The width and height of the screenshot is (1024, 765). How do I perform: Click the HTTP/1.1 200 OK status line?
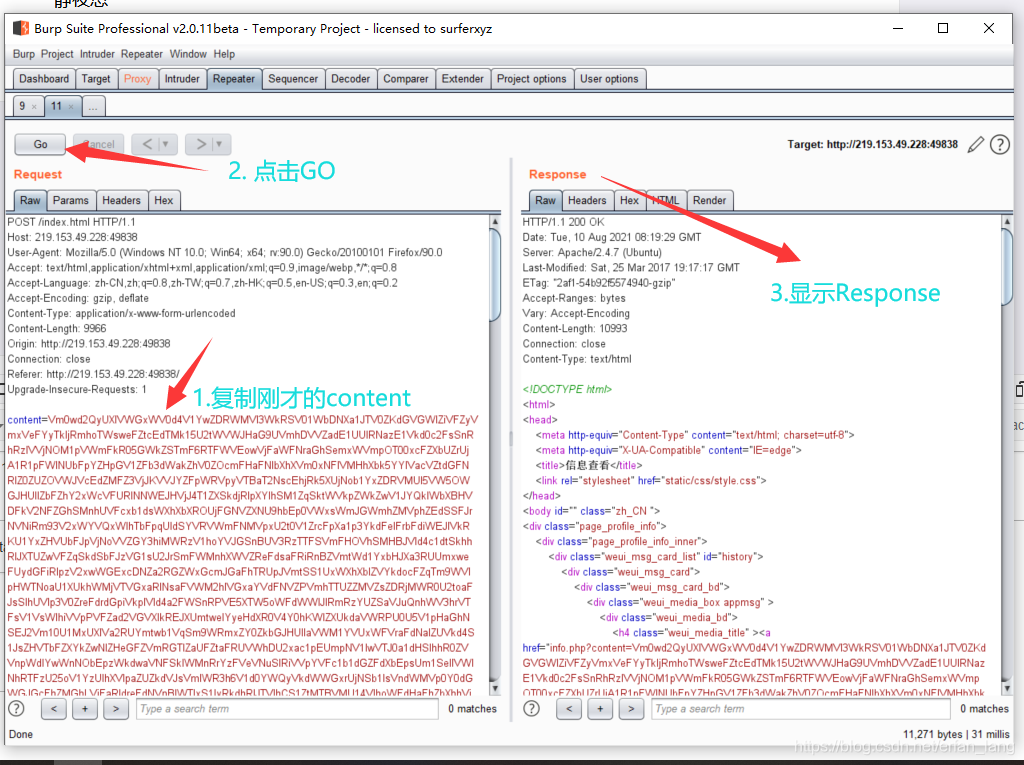click(x=563, y=222)
